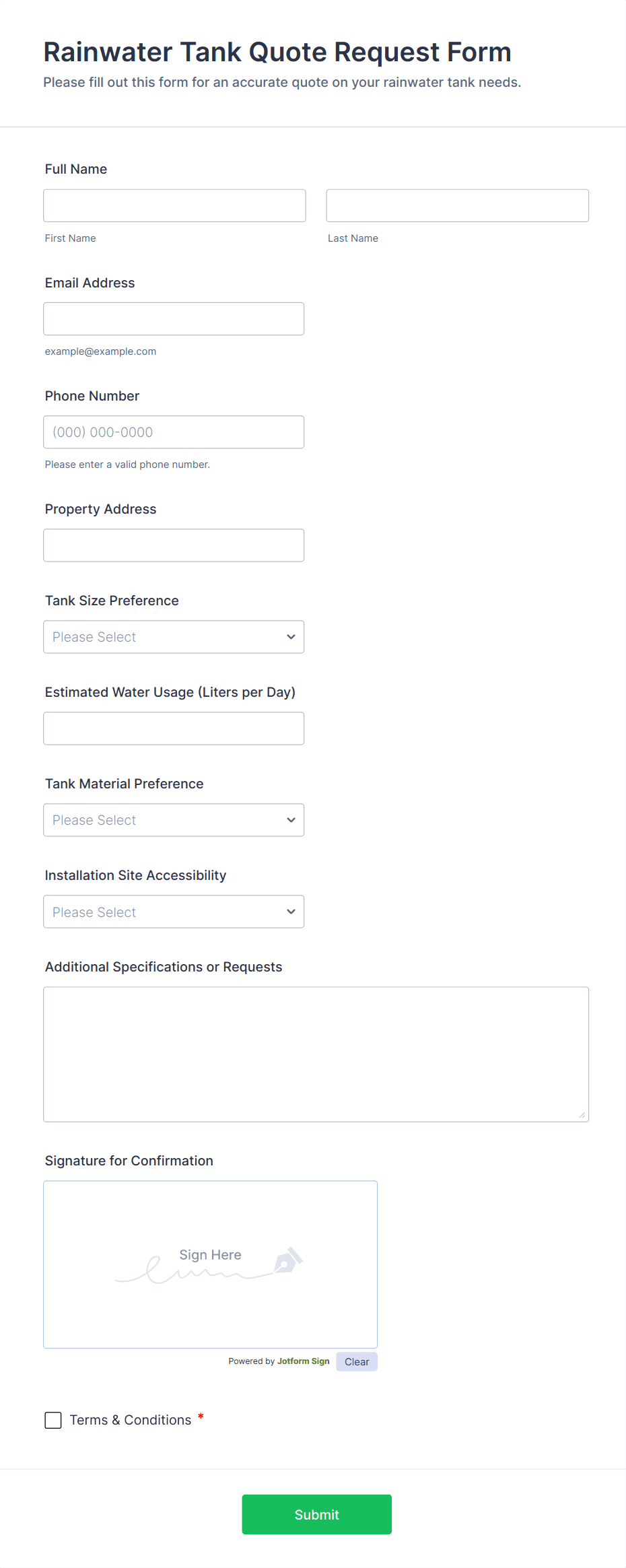Click into the Last Name field
This screenshot has width=626, height=1568.
pyautogui.click(x=457, y=205)
